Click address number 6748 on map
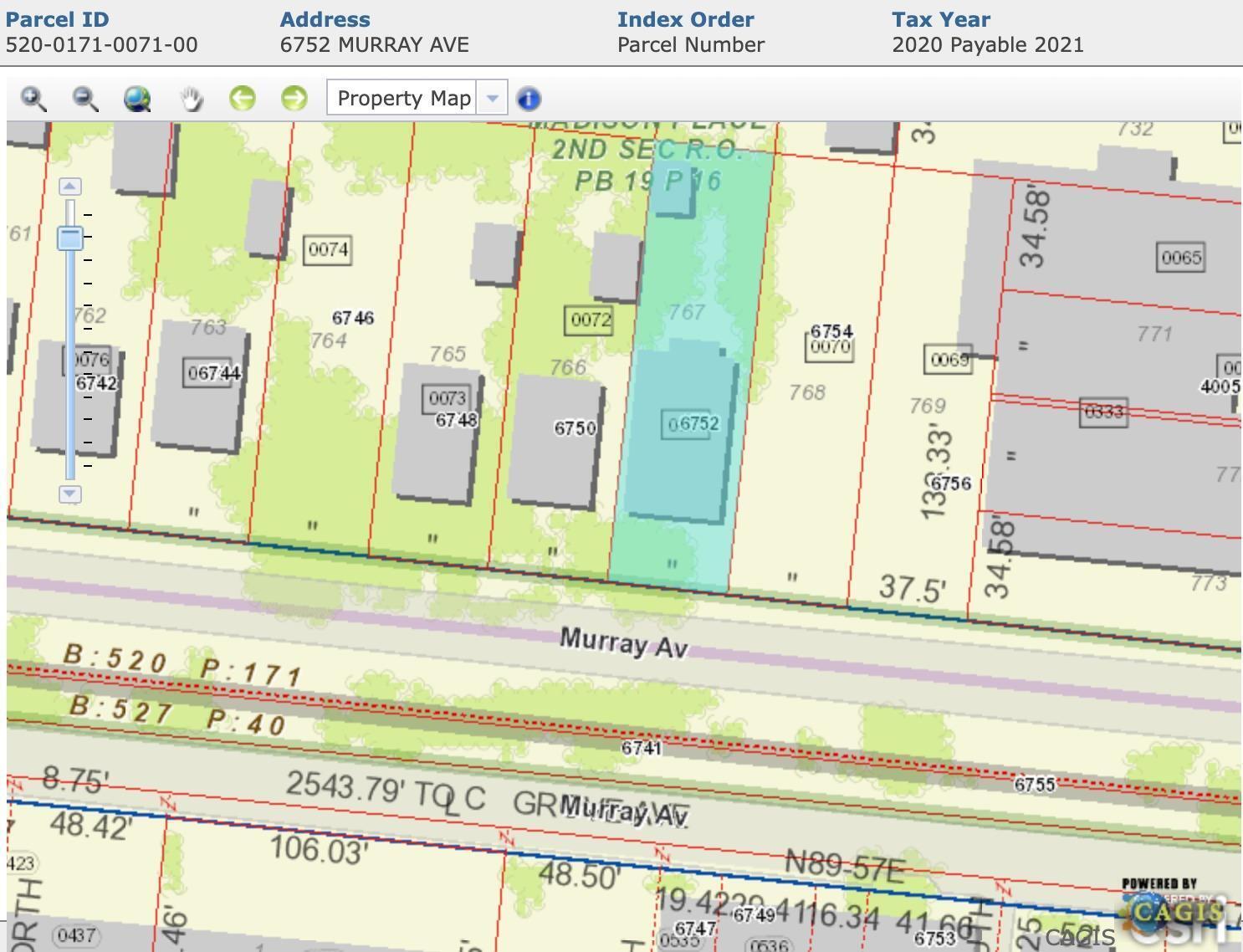This screenshot has height=952, width=1243. (457, 420)
